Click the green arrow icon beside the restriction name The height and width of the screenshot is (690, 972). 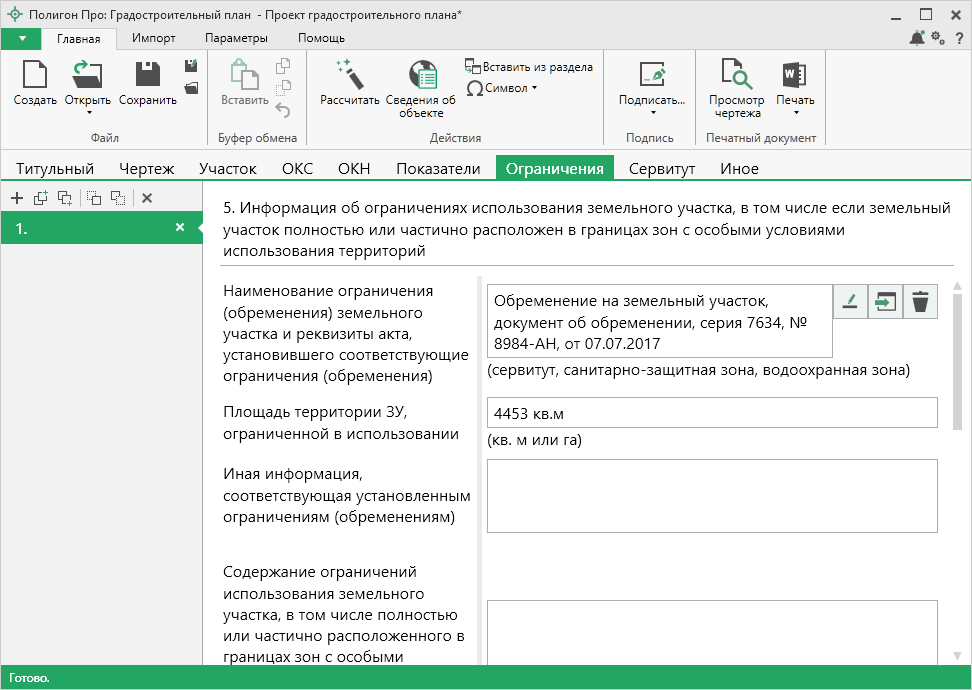click(885, 302)
